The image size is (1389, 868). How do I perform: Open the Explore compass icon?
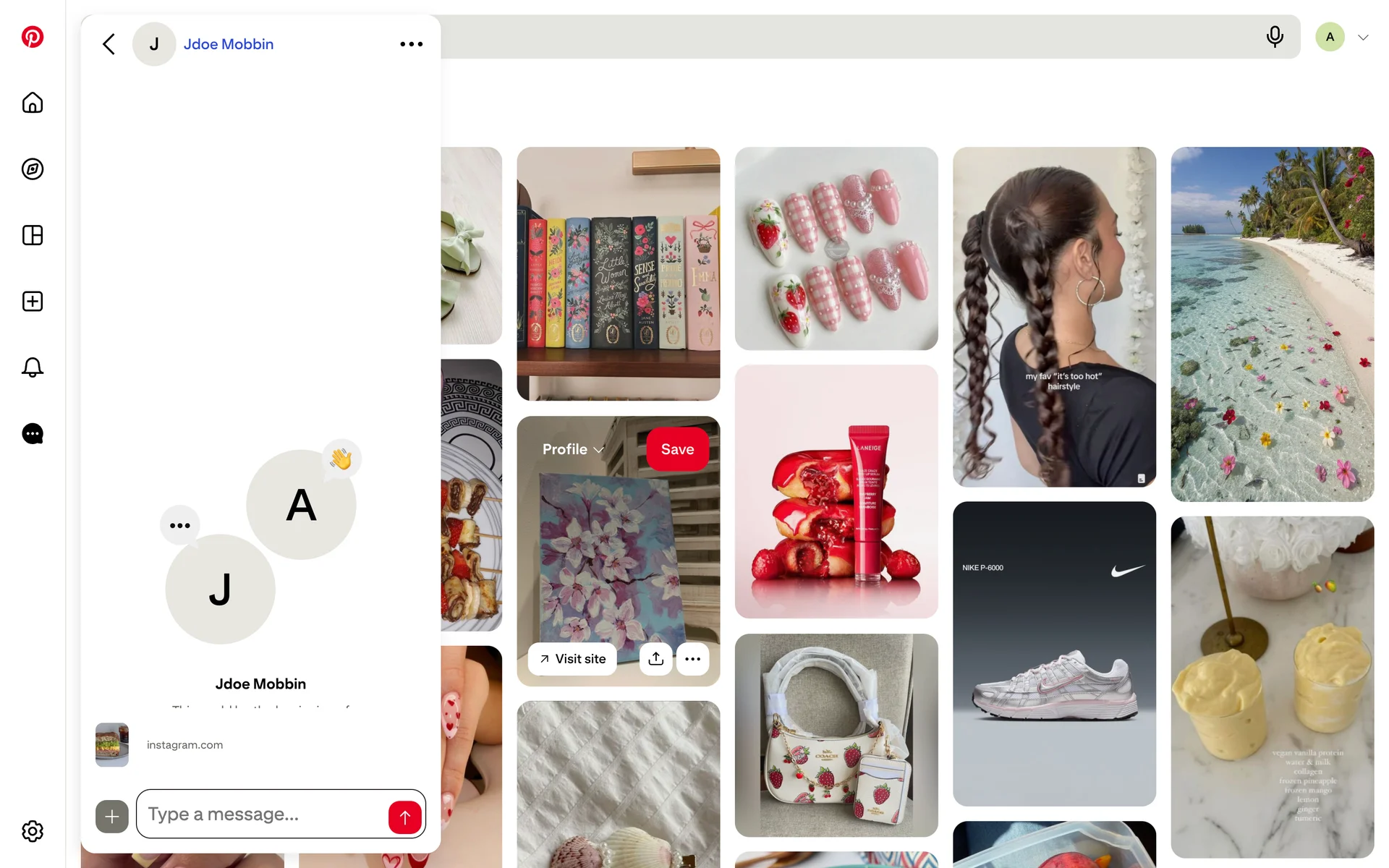[33, 169]
